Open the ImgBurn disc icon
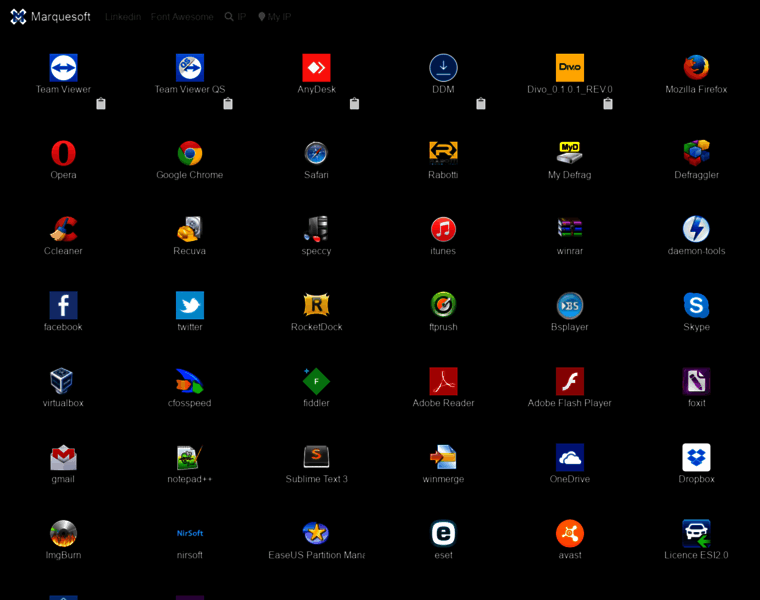The image size is (760, 600). point(63,534)
